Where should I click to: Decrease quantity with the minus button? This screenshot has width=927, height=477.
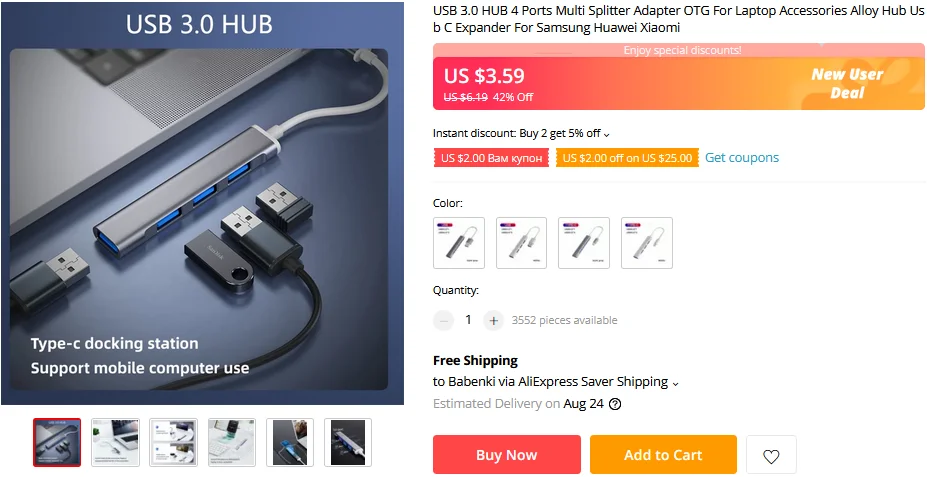click(443, 320)
